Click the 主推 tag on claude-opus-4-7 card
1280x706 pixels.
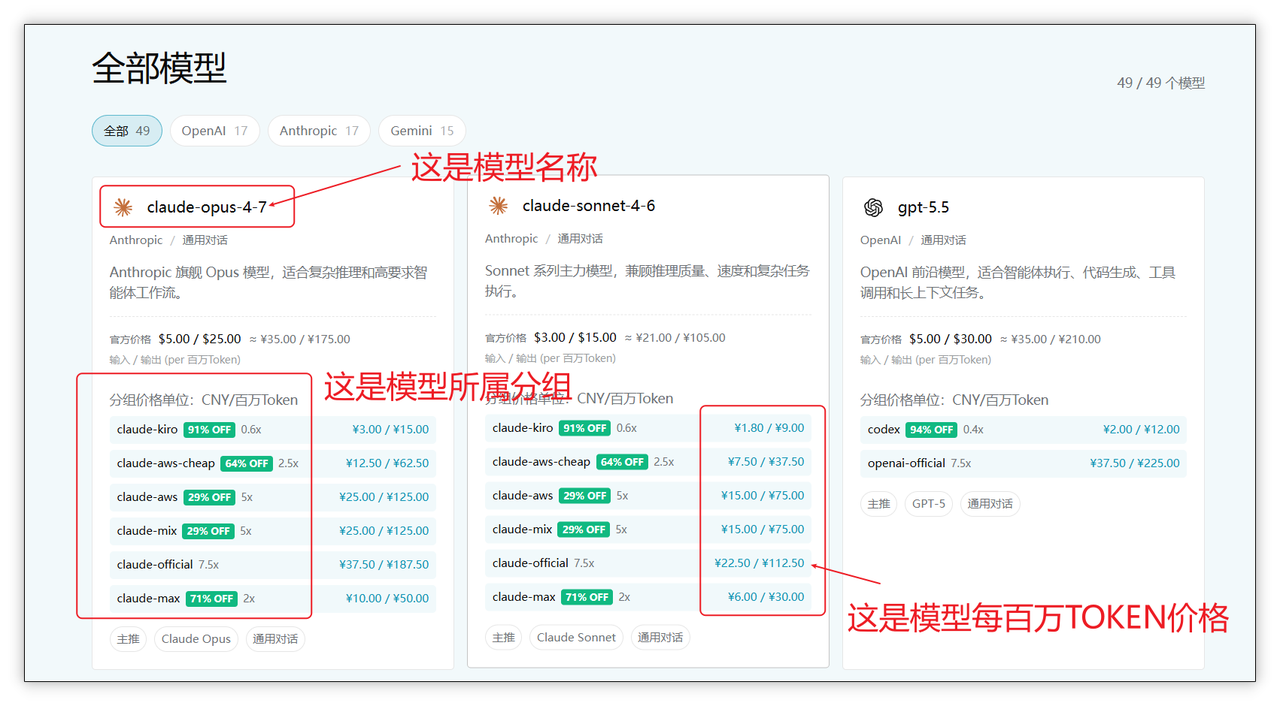[x=128, y=639]
